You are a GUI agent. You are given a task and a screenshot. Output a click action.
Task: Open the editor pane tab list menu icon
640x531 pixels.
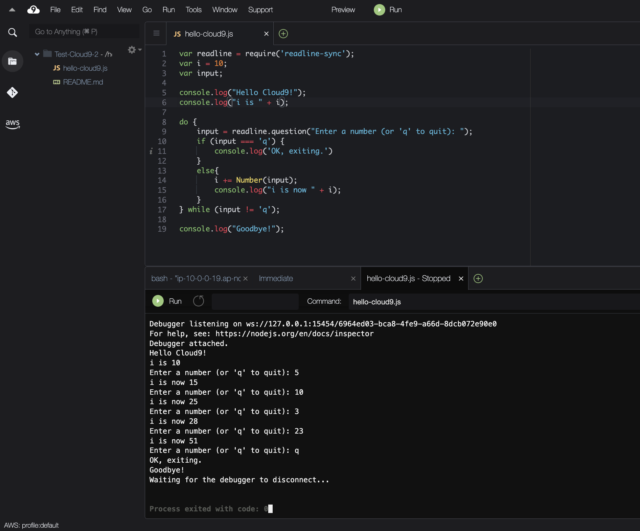tap(156, 33)
